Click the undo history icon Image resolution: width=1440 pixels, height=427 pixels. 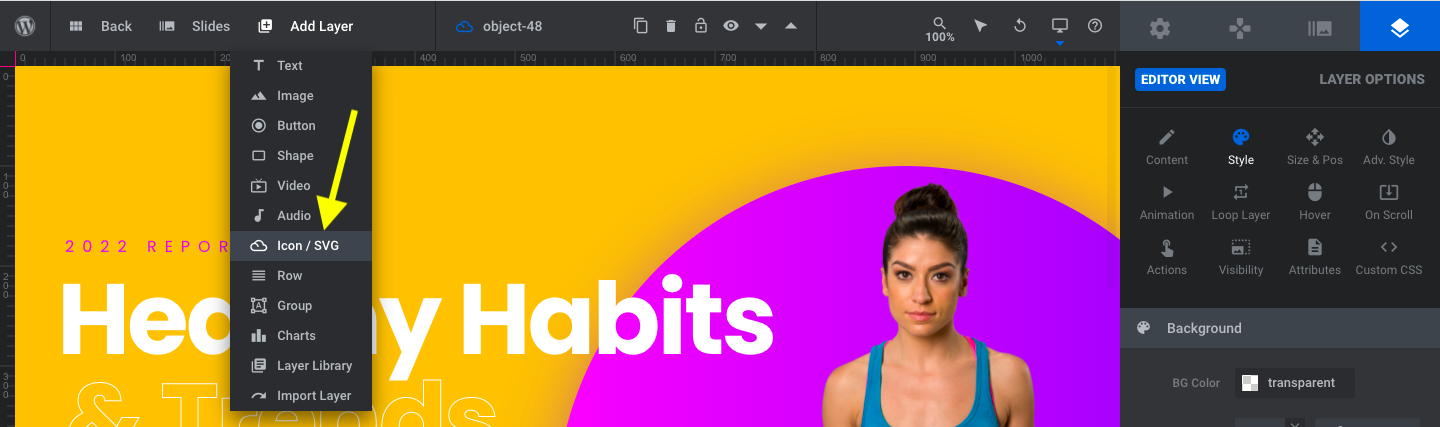(x=1020, y=26)
